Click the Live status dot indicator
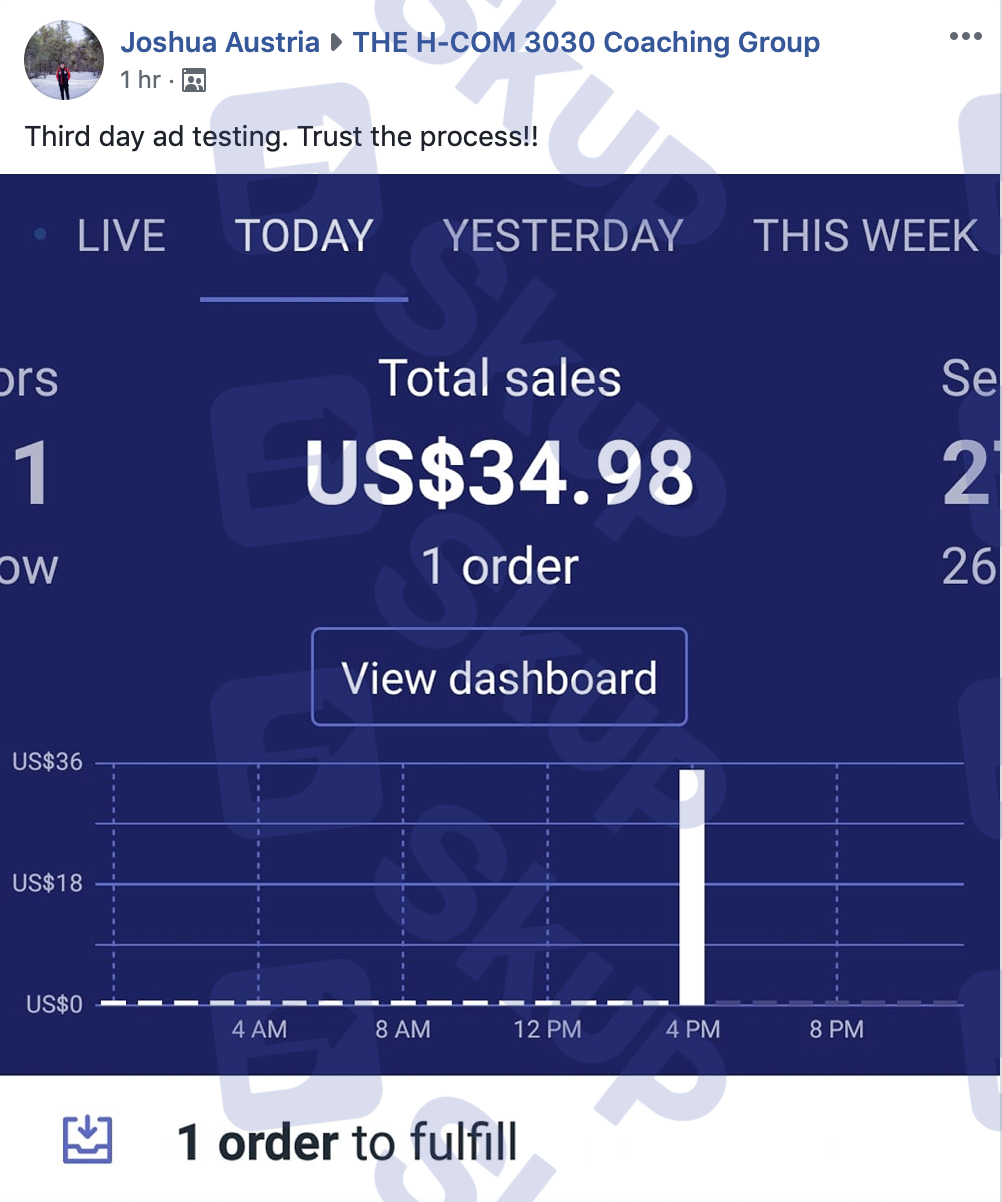The height and width of the screenshot is (1202, 1002). coord(40,235)
